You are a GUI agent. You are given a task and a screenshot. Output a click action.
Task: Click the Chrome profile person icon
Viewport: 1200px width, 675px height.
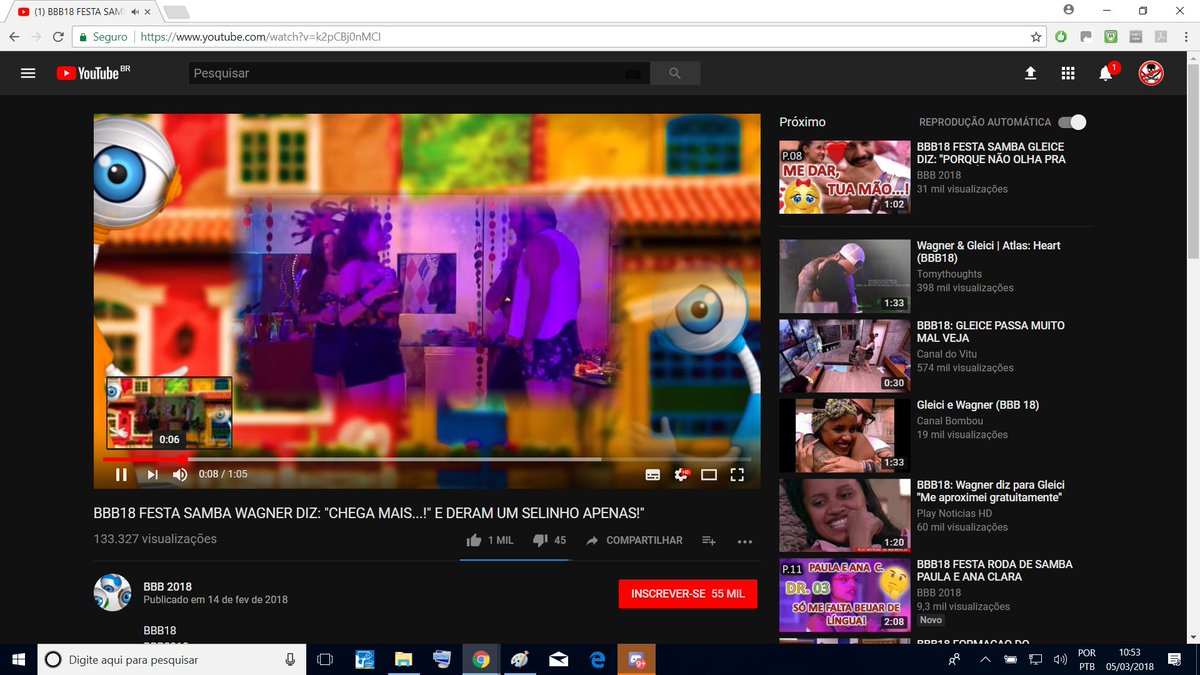(x=1069, y=10)
